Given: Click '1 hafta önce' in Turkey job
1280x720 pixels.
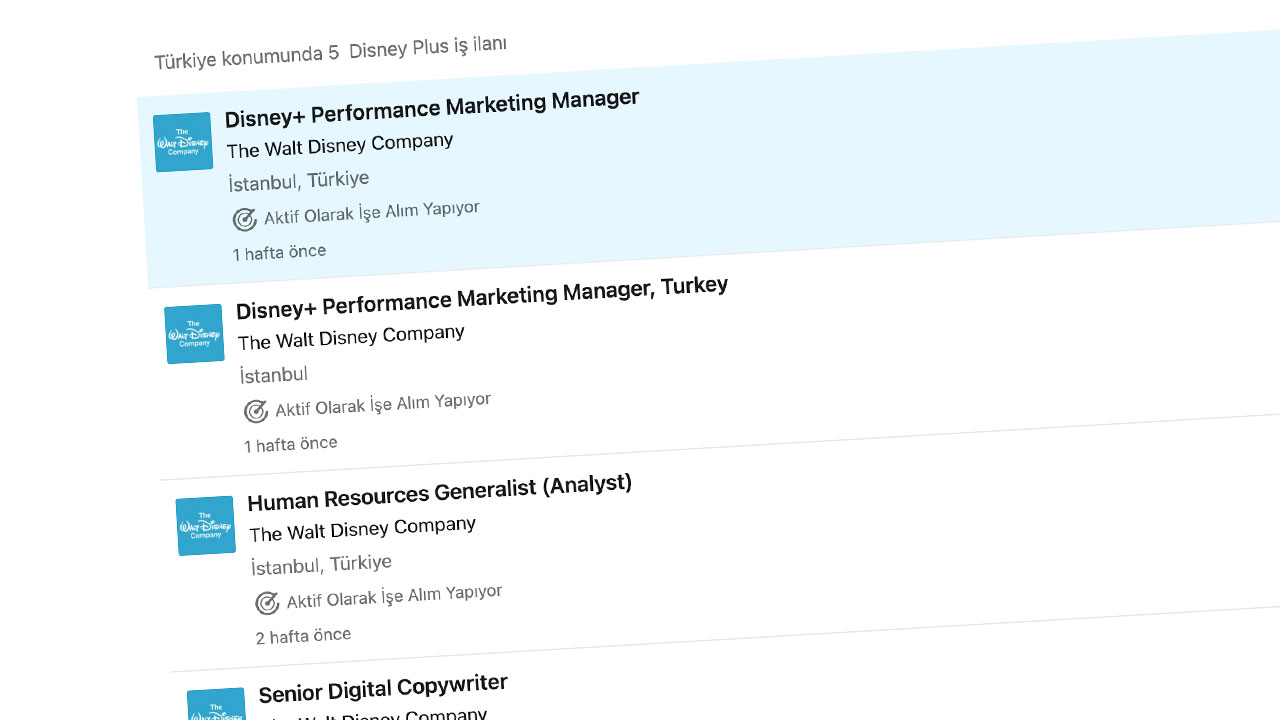Looking at the screenshot, I should point(291,444).
